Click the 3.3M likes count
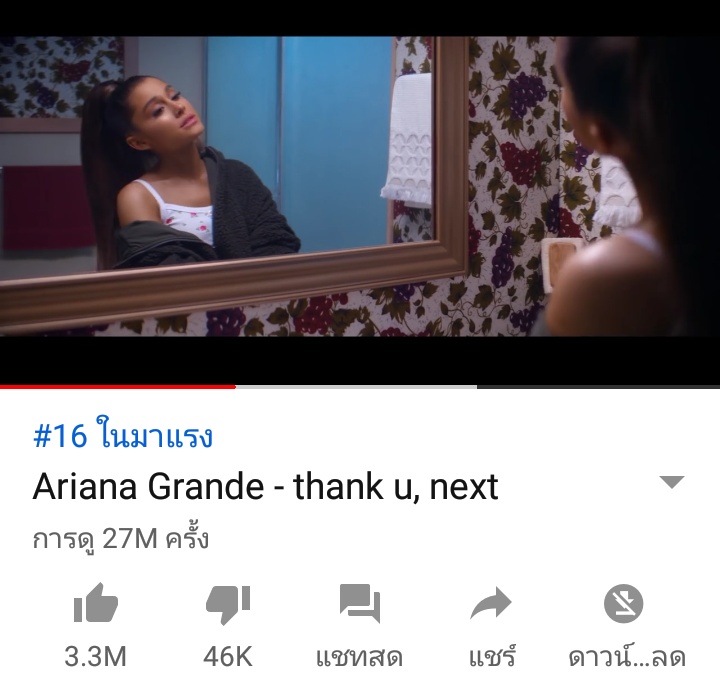The image size is (720, 696). 96,656
